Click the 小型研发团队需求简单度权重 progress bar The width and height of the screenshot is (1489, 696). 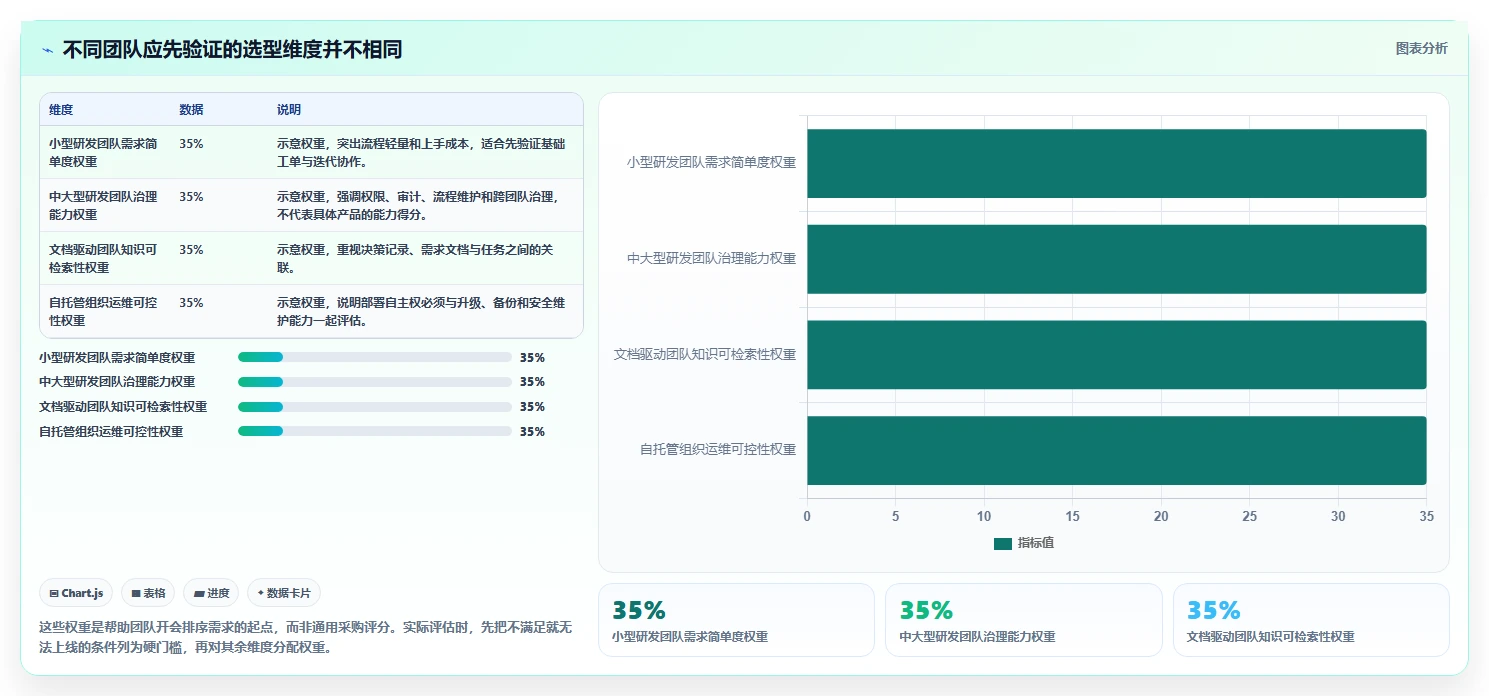(x=375, y=357)
